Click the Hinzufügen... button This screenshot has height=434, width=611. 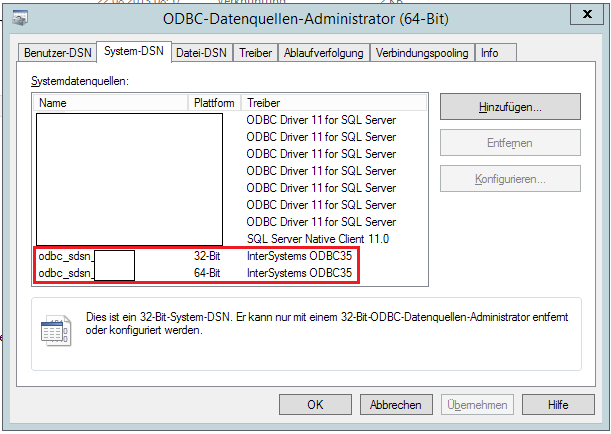tap(510, 107)
